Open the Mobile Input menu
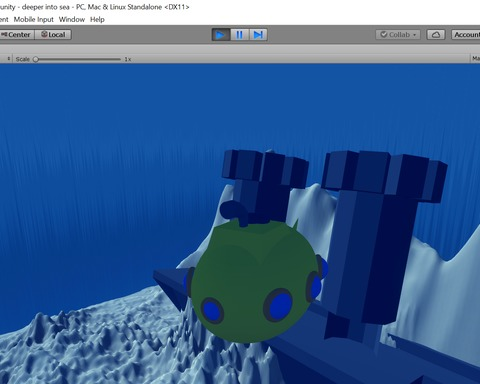 pos(34,19)
